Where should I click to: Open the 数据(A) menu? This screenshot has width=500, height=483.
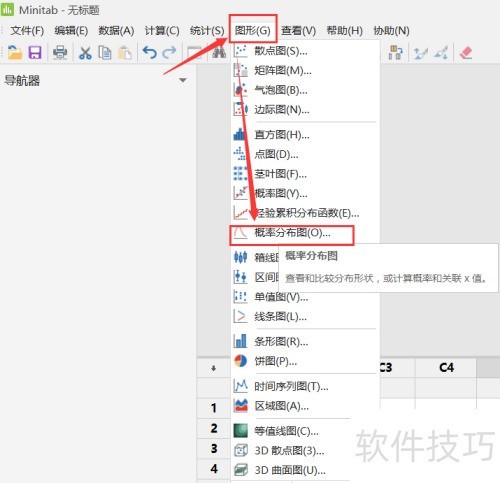(x=116, y=31)
